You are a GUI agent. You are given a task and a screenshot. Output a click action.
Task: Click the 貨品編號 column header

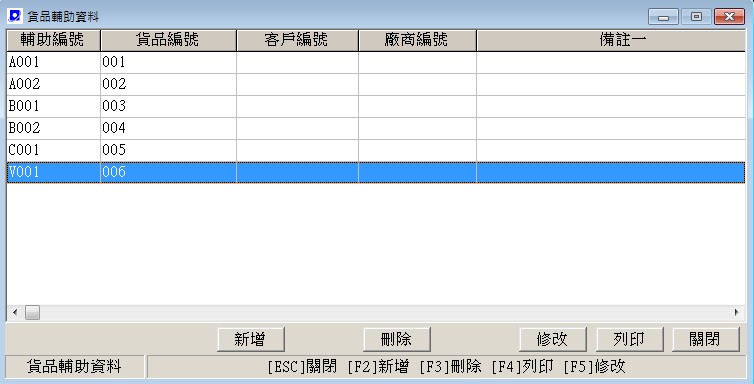168,40
